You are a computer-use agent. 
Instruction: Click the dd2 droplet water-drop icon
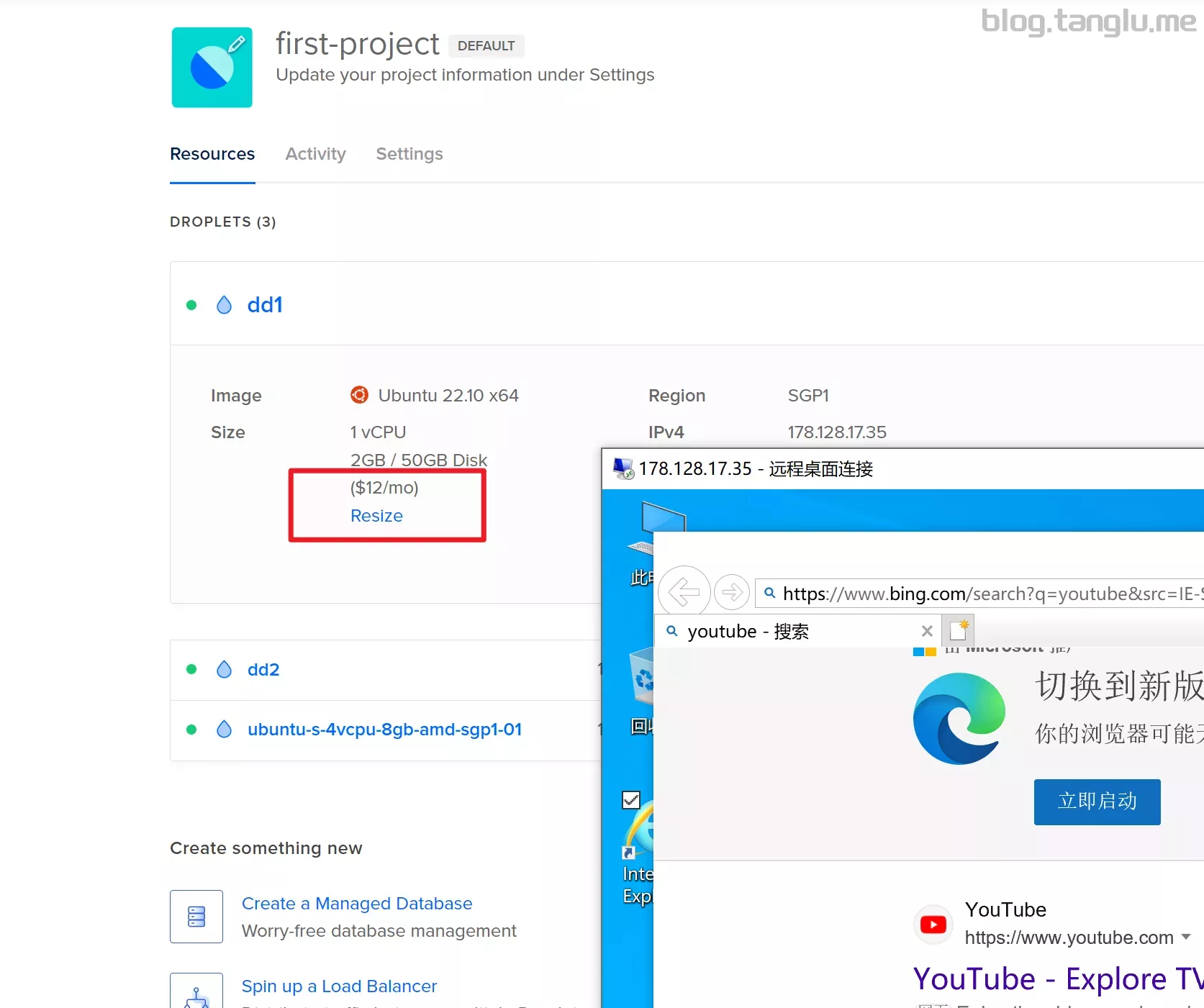(x=224, y=670)
